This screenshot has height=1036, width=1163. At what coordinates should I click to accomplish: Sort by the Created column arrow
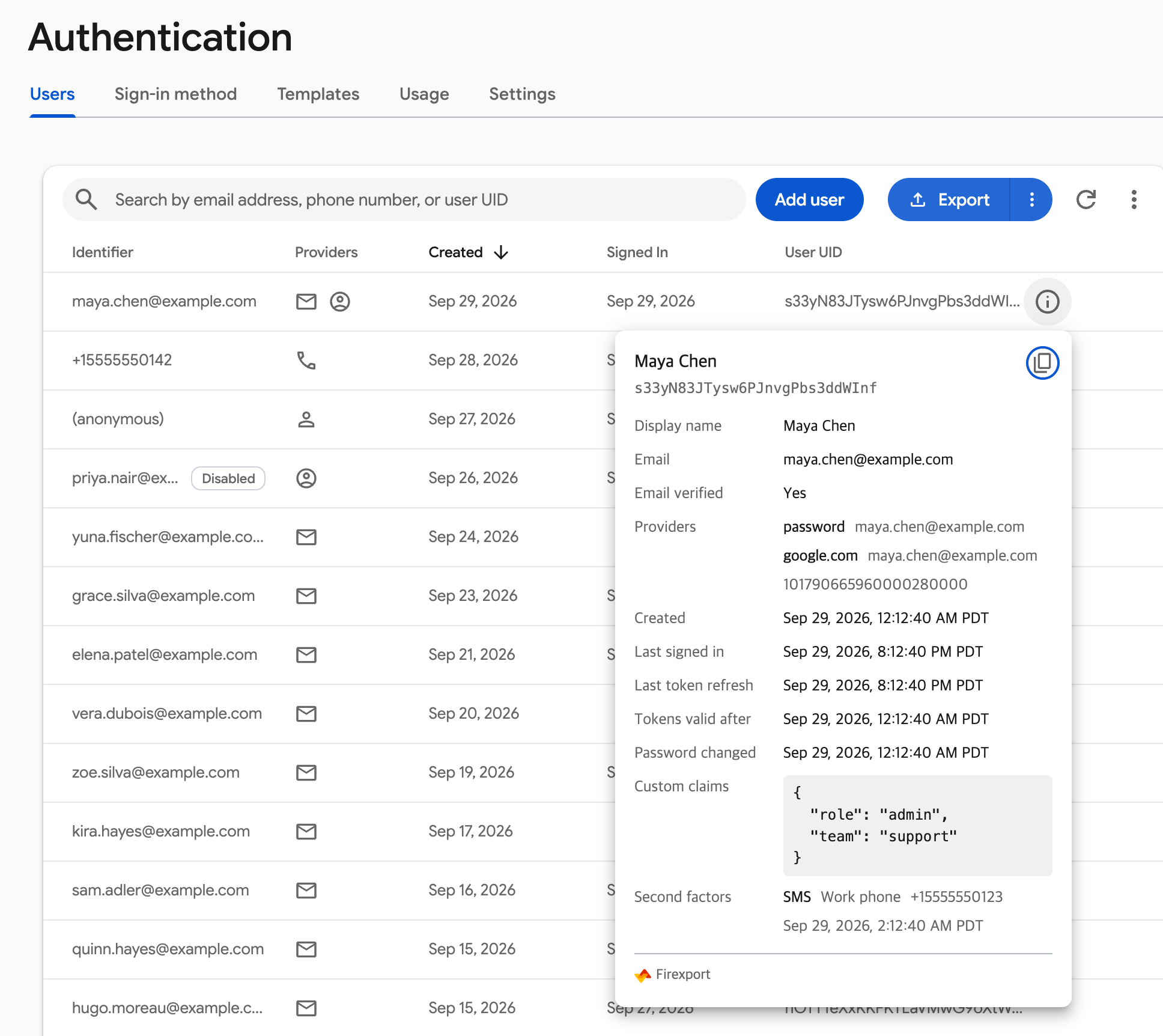(x=501, y=252)
